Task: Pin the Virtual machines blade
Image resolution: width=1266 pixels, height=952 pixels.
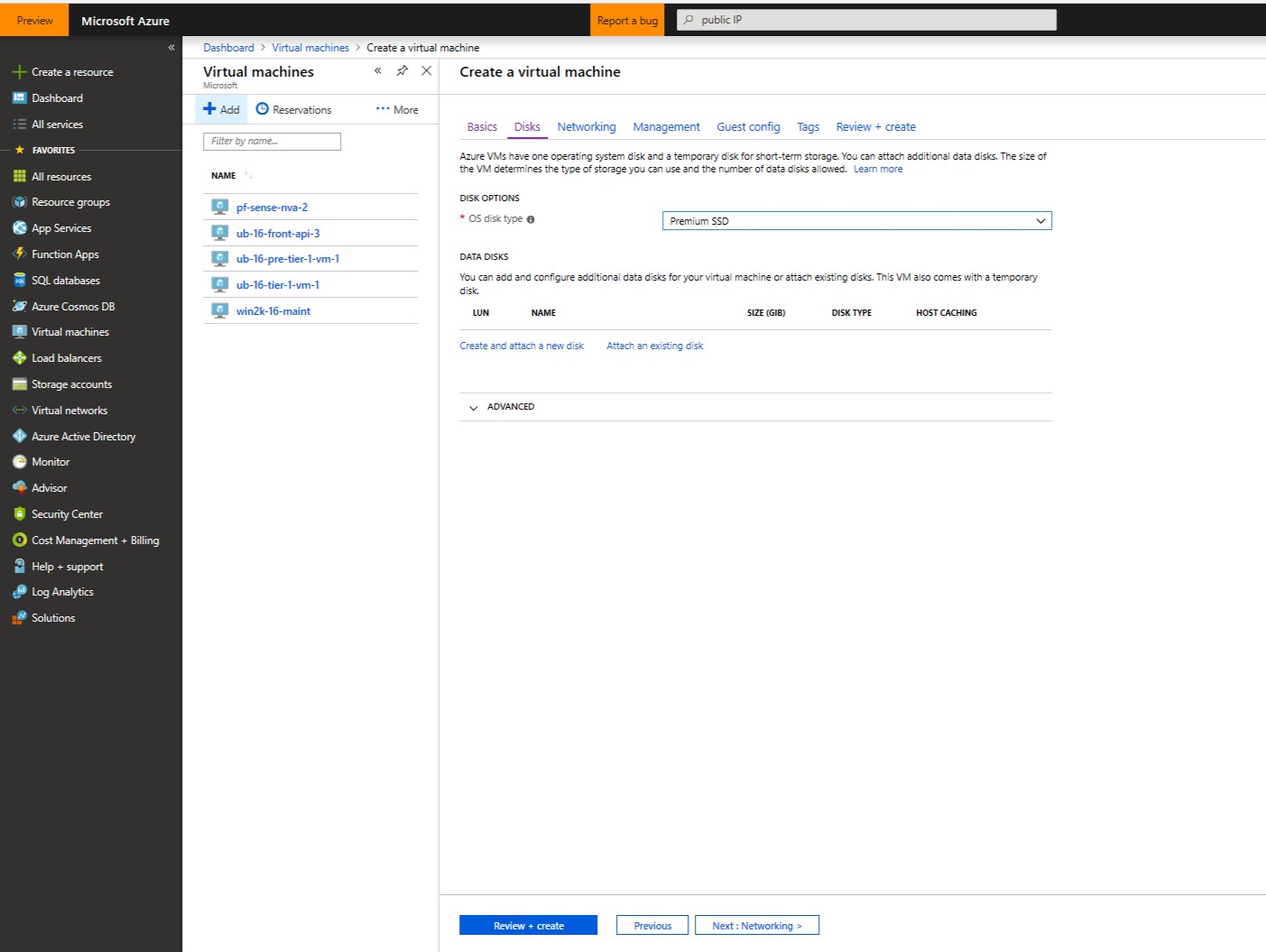Action: click(402, 70)
